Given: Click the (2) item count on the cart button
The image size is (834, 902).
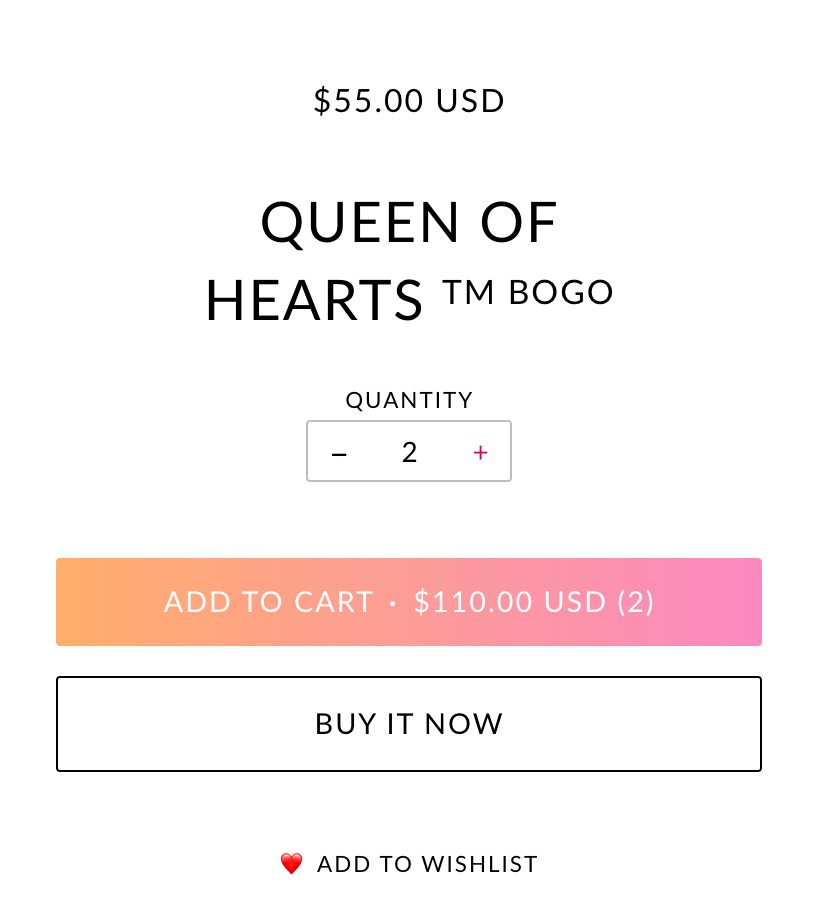Looking at the screenshot, I should (x=636, y=602).
